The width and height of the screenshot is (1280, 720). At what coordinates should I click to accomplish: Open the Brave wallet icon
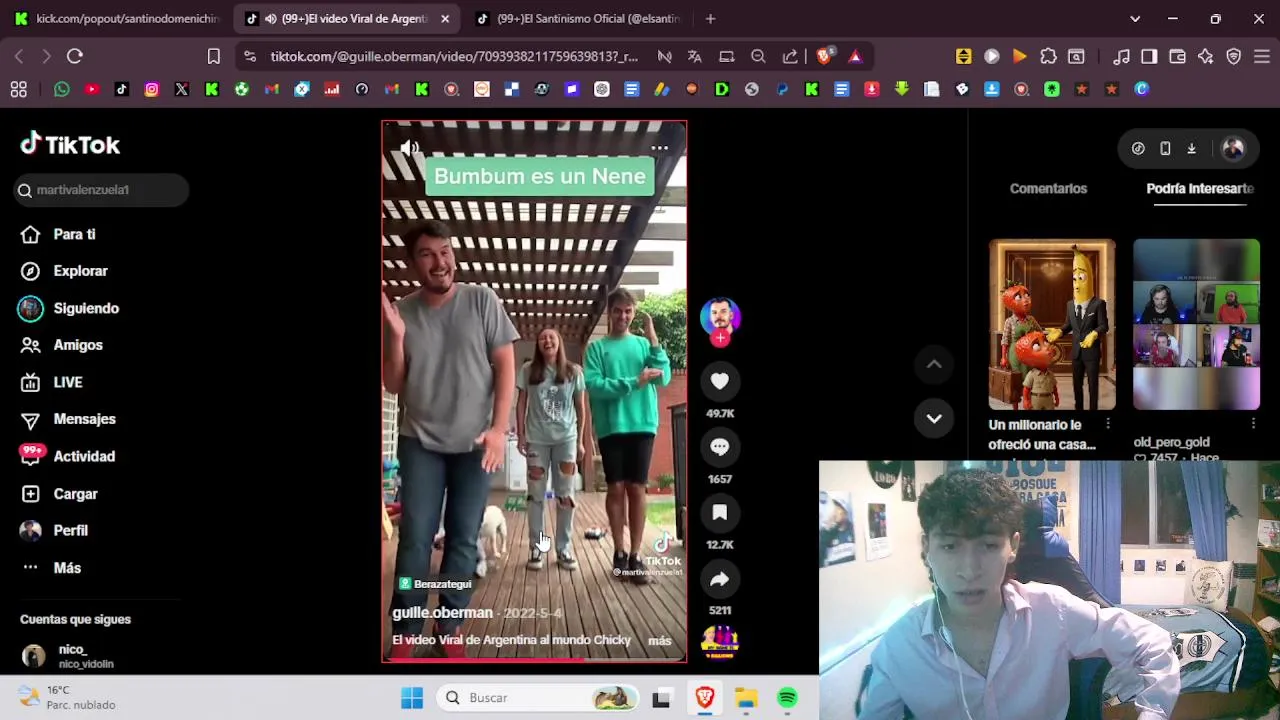pyautogui.click(x=1177, y=56)
